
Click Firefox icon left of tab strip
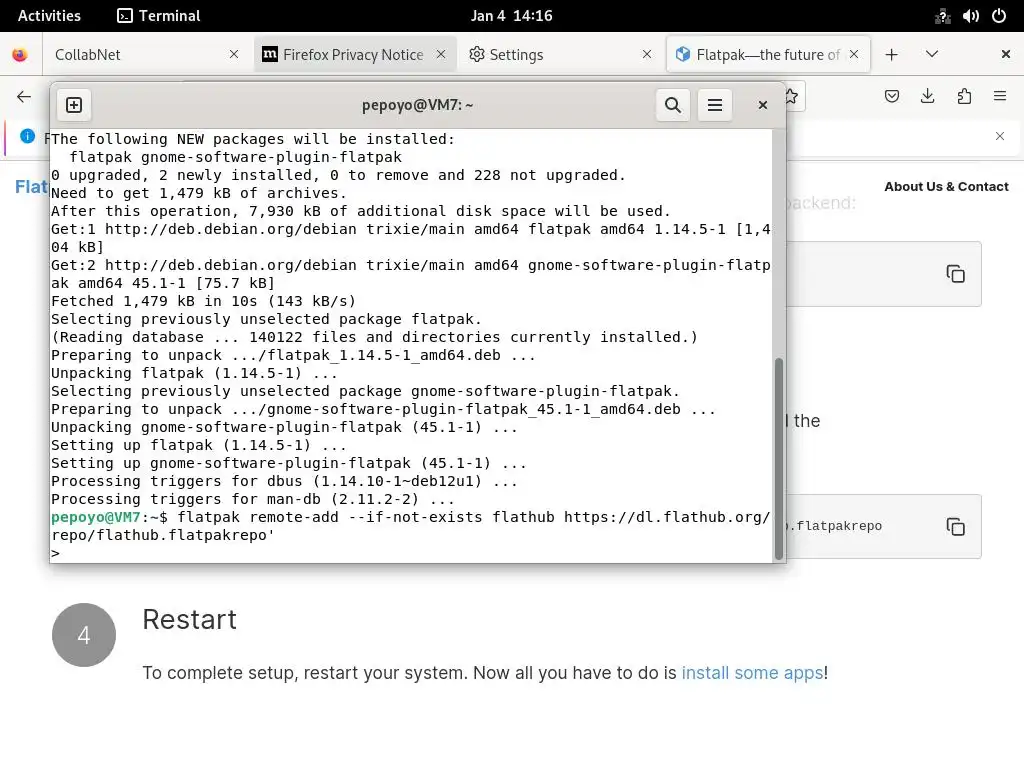tap(20, 54)
